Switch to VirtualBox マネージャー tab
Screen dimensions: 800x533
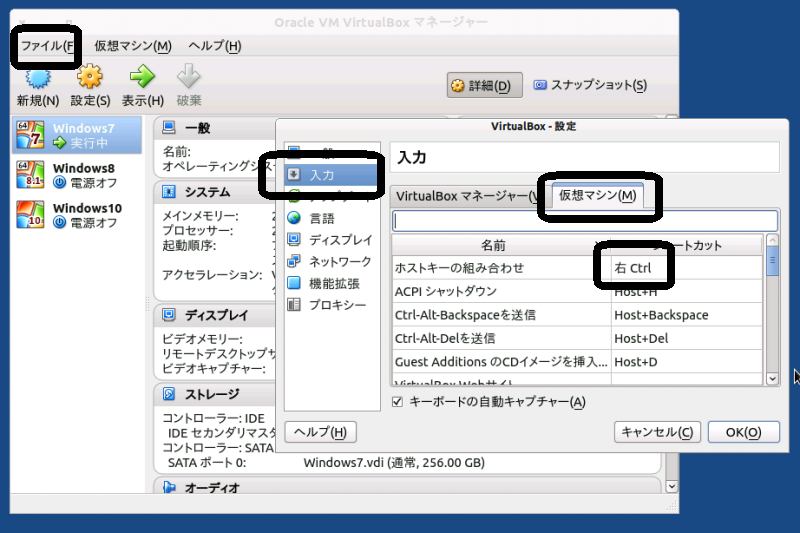point(467,196)
